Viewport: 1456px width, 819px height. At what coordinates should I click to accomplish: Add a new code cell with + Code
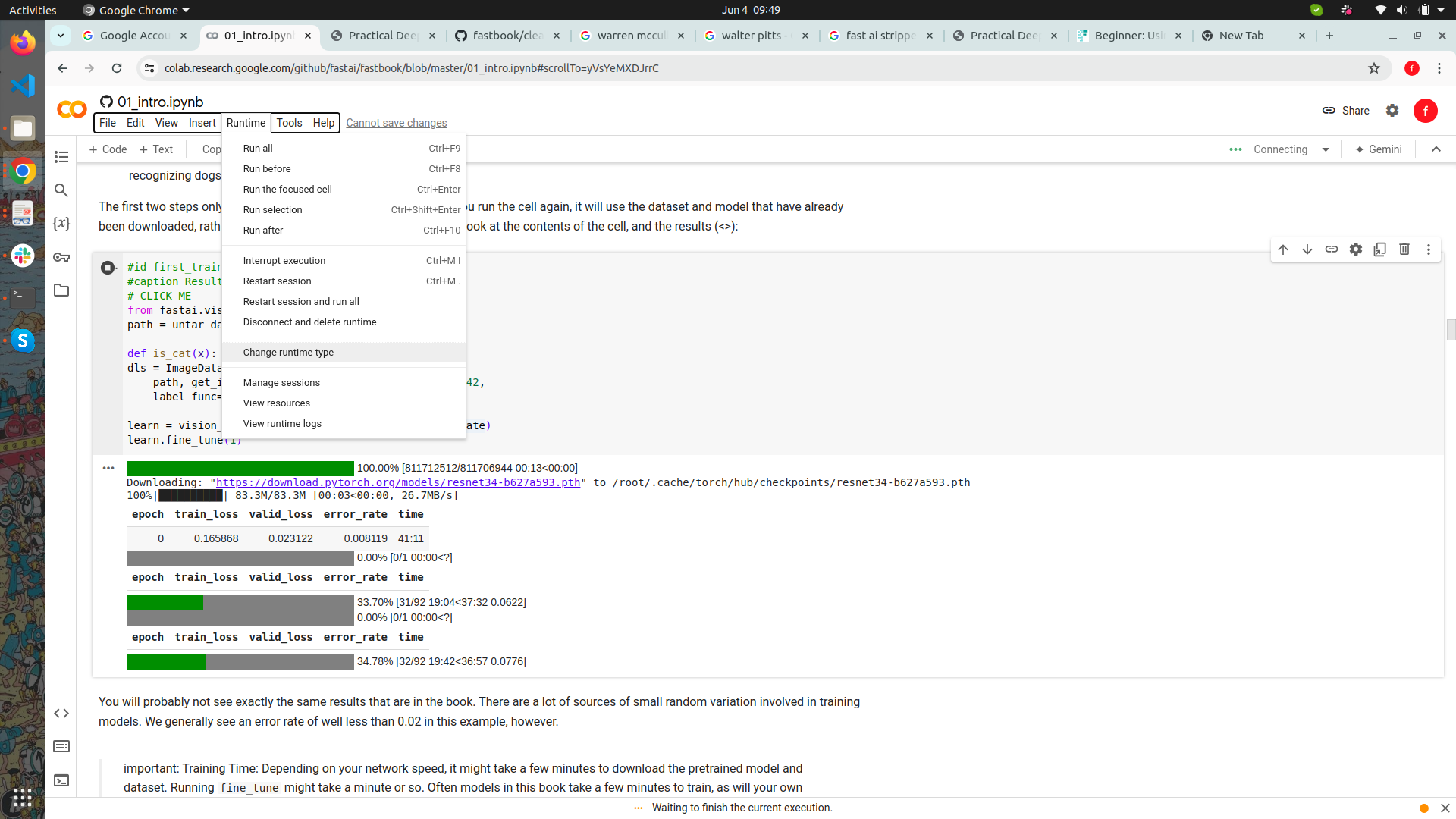pos(108,149)
